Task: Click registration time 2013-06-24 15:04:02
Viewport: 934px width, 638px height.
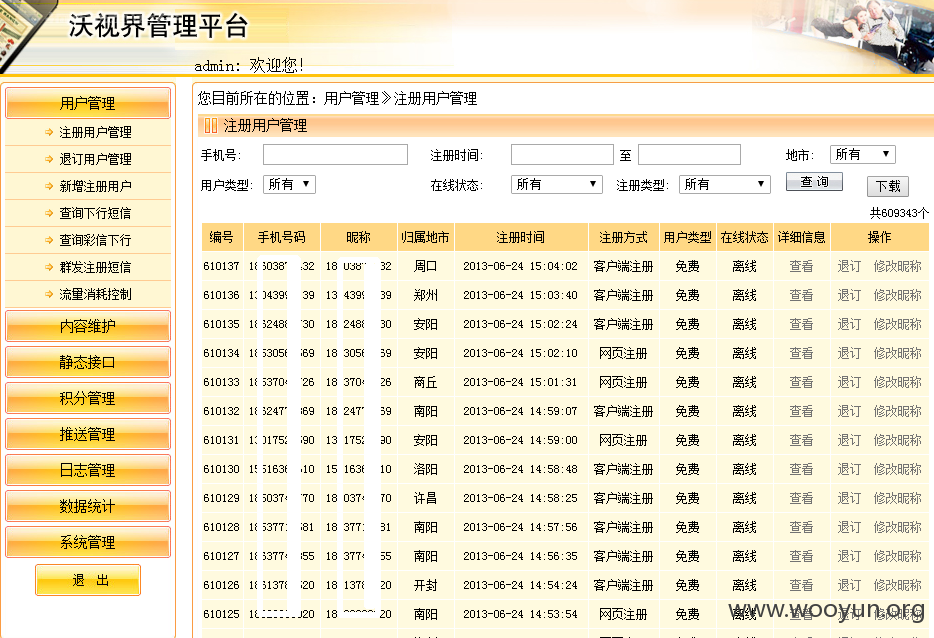Action: click(x=521, y=266)
